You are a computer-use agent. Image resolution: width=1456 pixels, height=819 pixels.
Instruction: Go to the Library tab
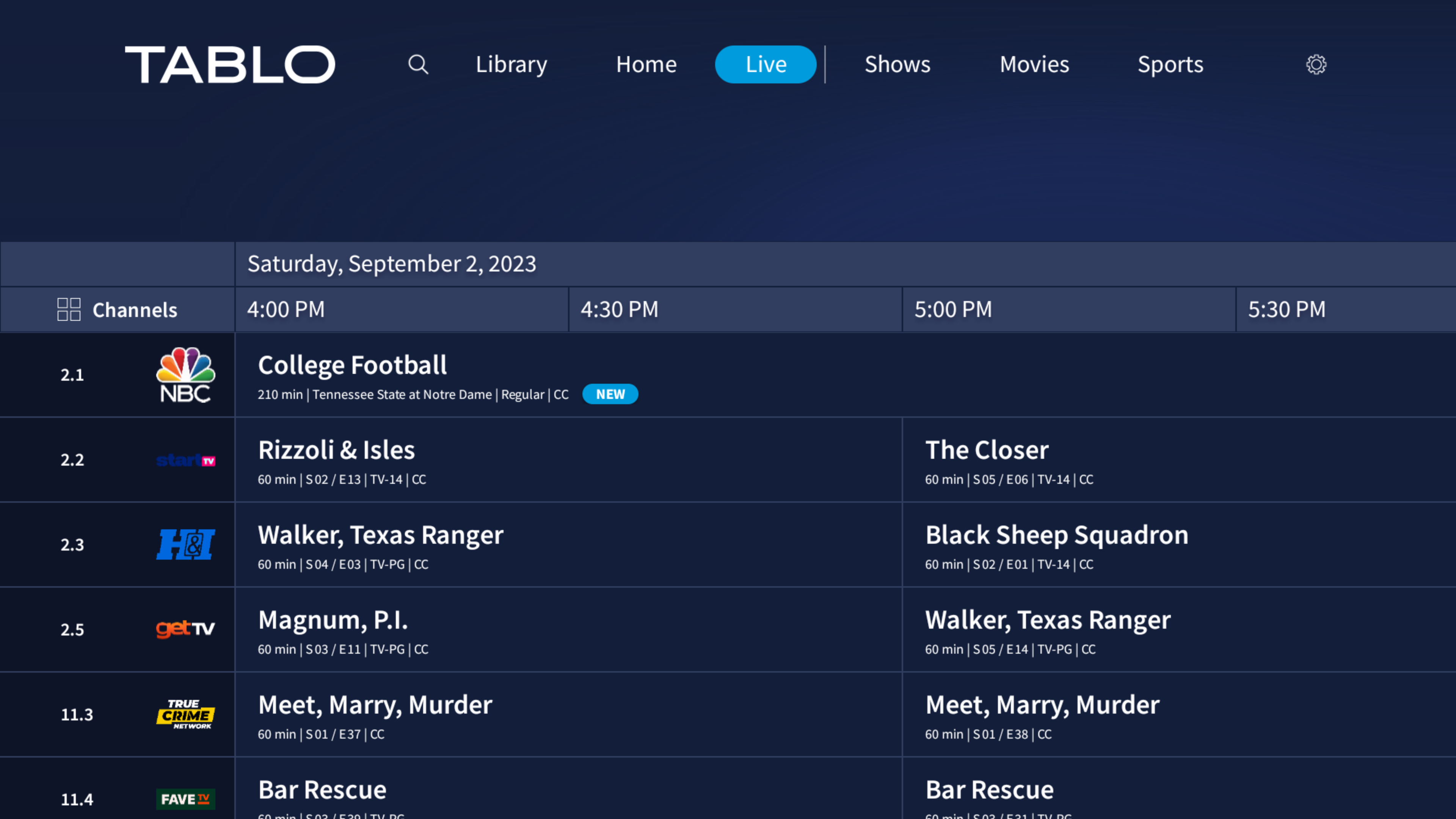tap(511, 64)
